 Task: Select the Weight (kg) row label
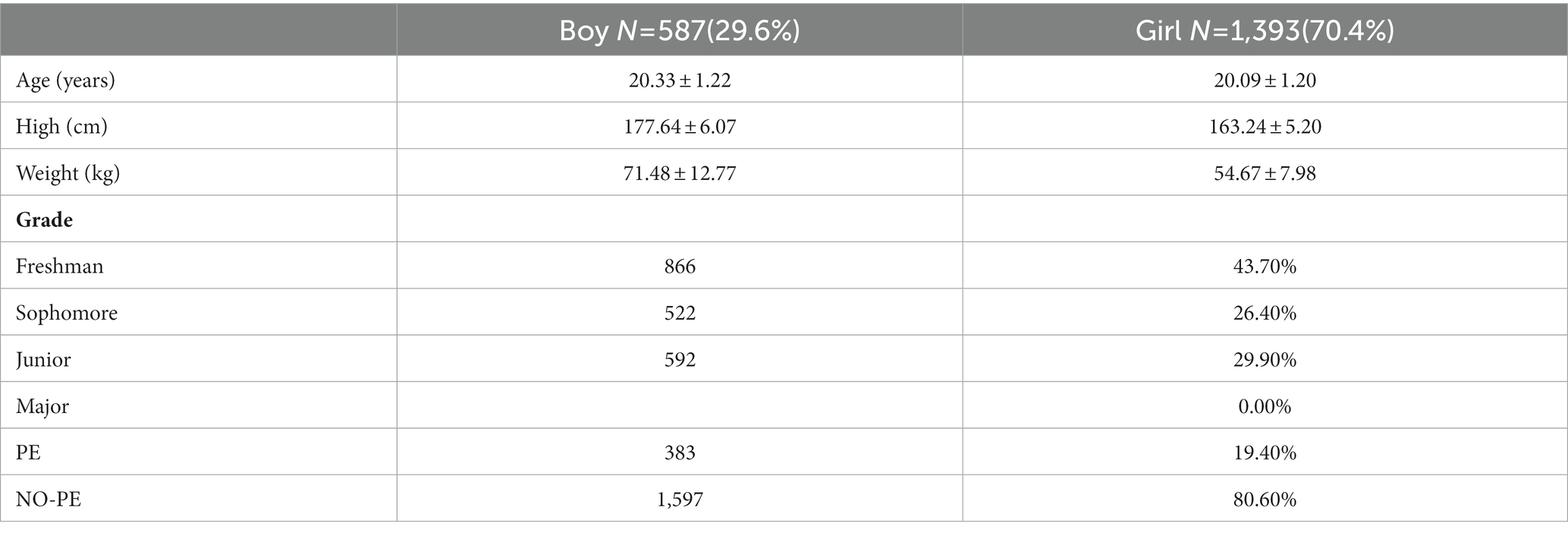coord(68,174)
